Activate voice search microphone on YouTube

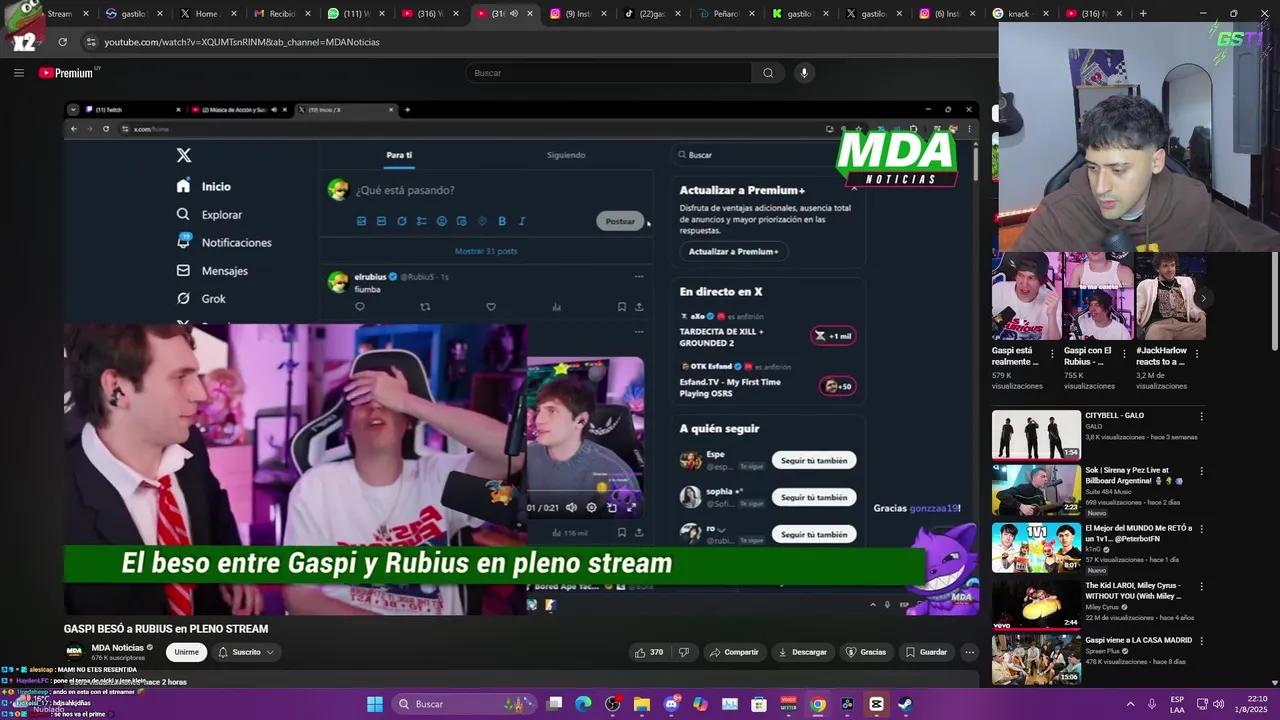[x=803, y=73]
